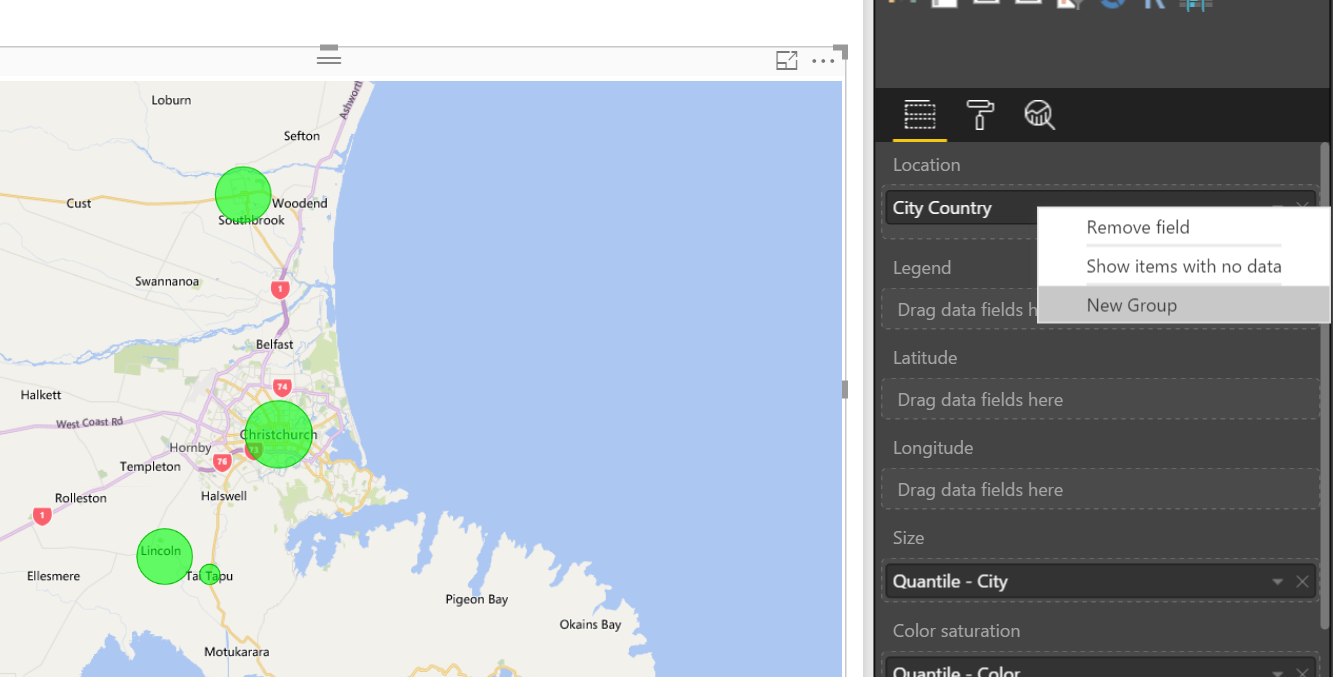Click the Halkett map label

tap(41, 395)
